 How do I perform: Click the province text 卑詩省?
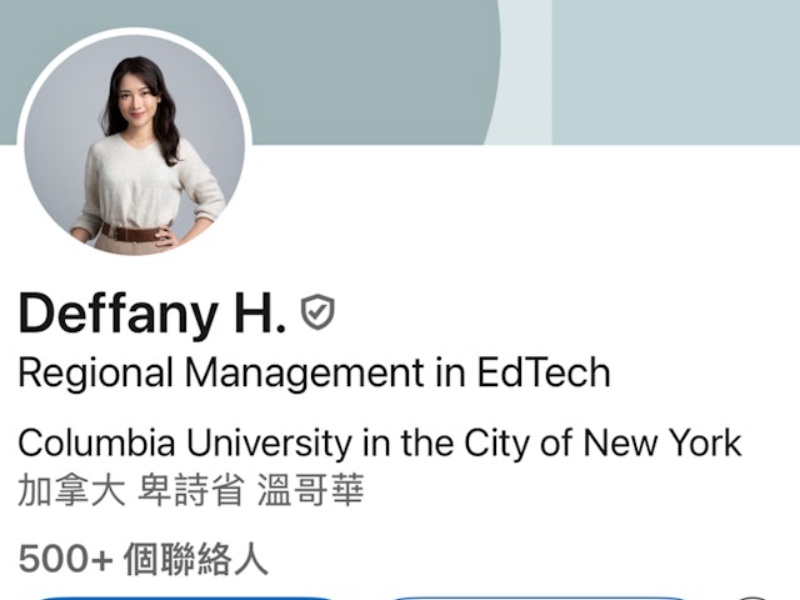(x=191, y=490)
